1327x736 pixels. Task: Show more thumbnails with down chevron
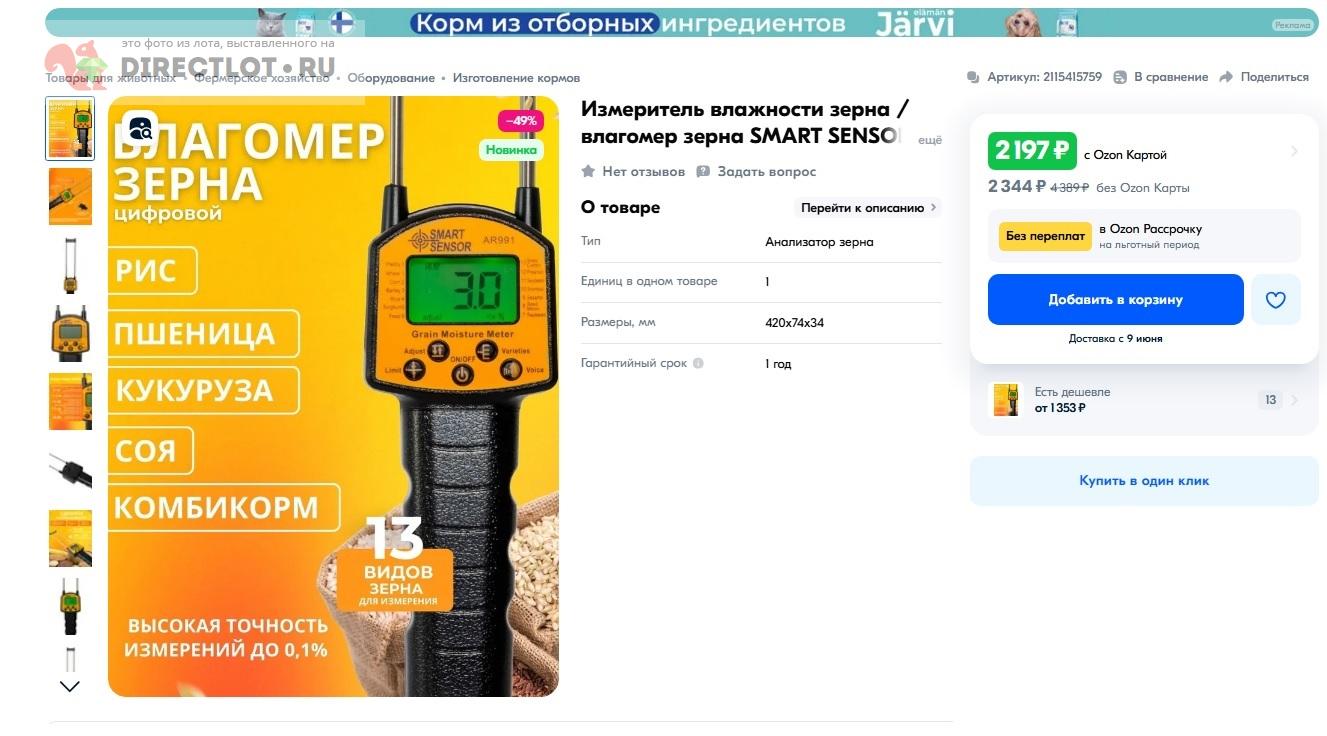[70, 686]
